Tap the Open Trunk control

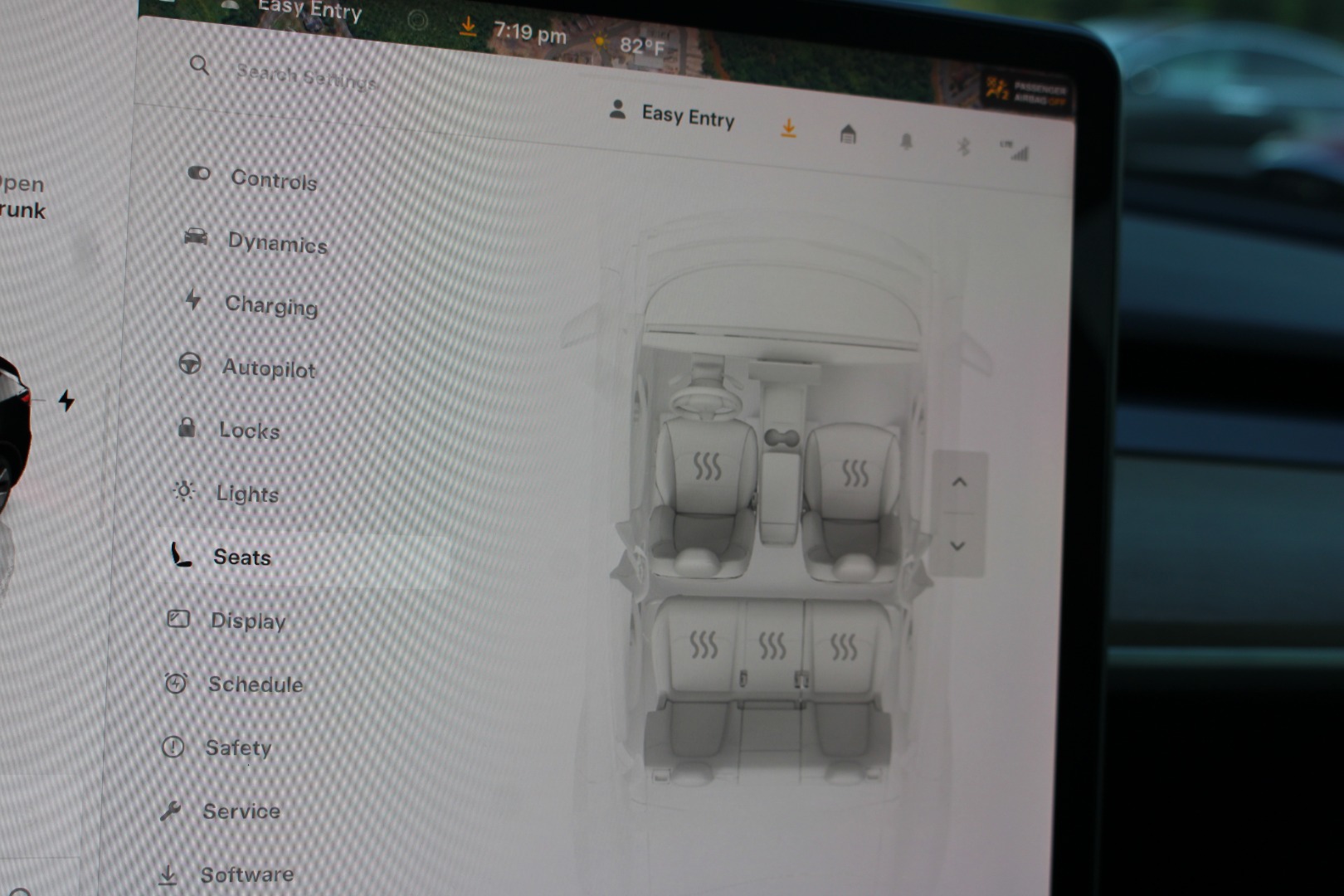click(22, 197)
